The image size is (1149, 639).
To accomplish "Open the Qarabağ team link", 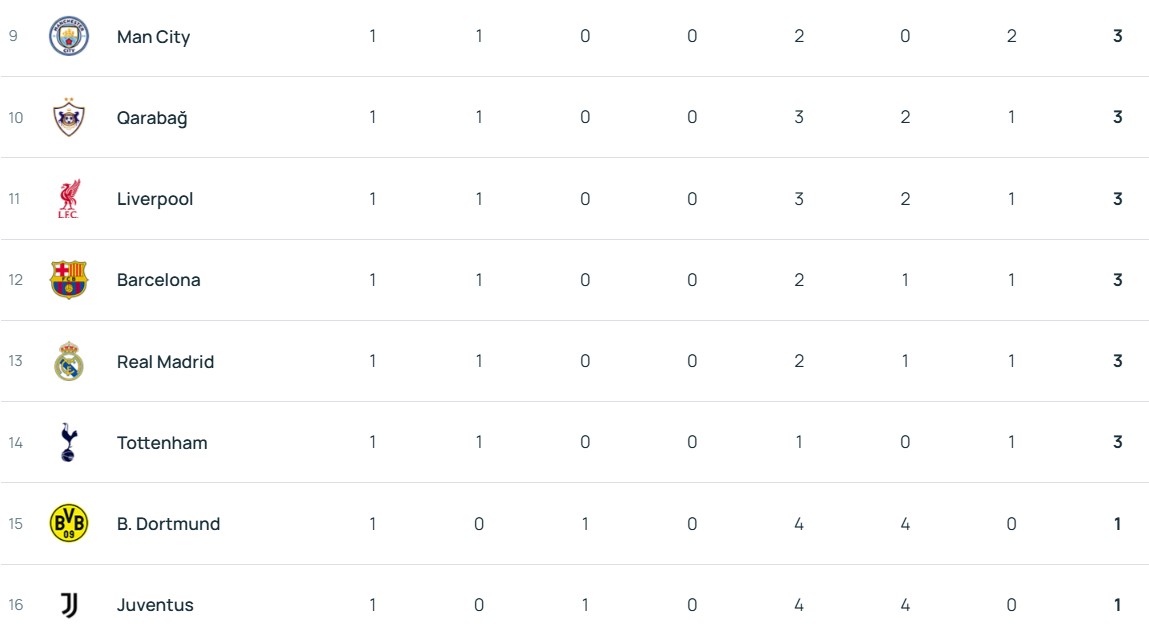I will point(152,118).
